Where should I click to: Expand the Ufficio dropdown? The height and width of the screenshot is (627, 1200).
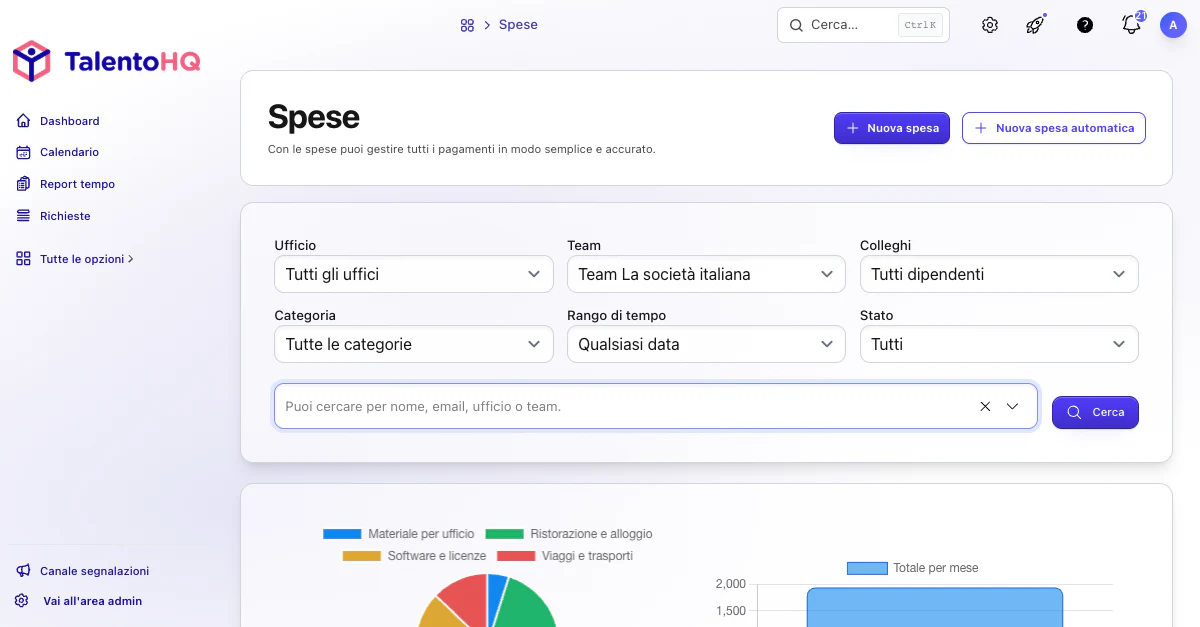pyautogui.click(x=414, y=274)
